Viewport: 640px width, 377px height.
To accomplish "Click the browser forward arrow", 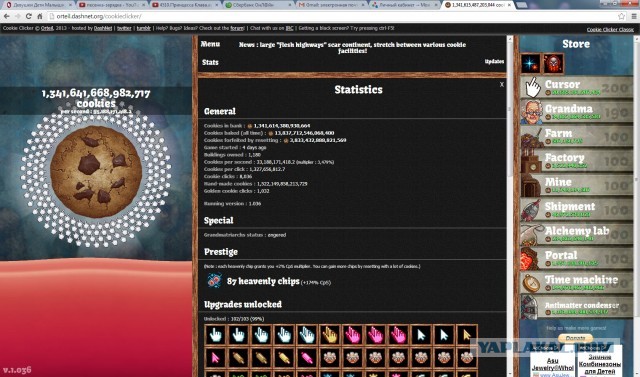I will 18,16.
